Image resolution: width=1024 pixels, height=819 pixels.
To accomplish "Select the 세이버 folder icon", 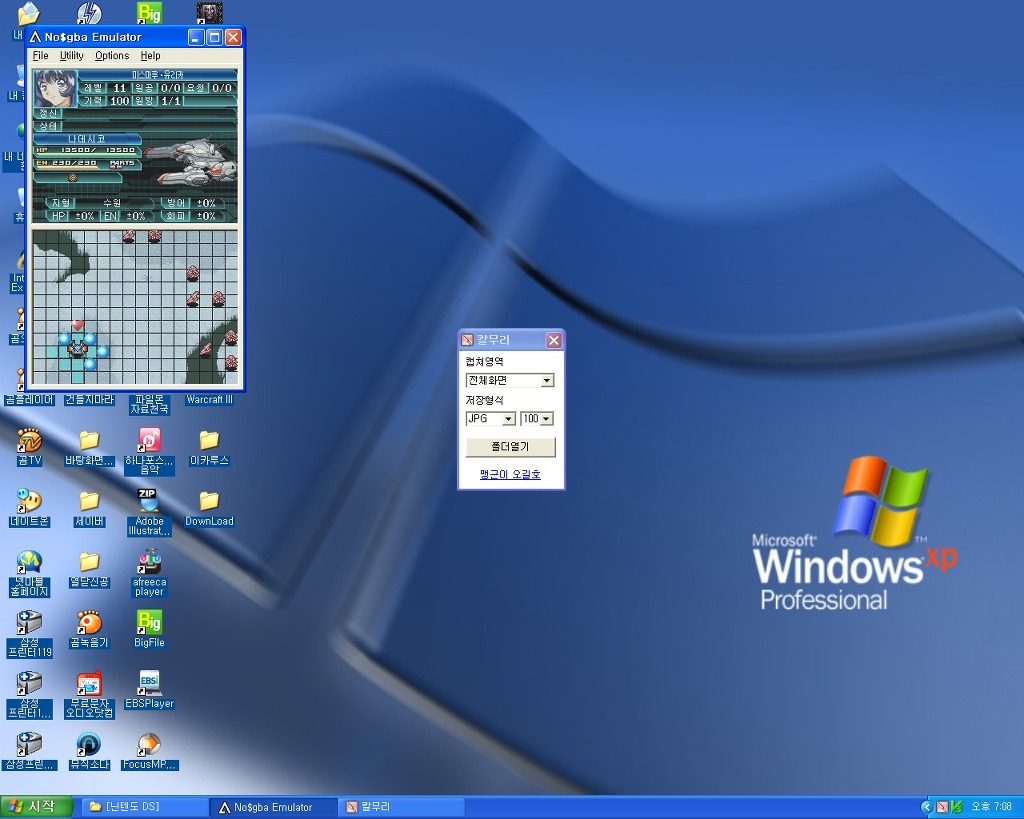I will click(89, 502).
